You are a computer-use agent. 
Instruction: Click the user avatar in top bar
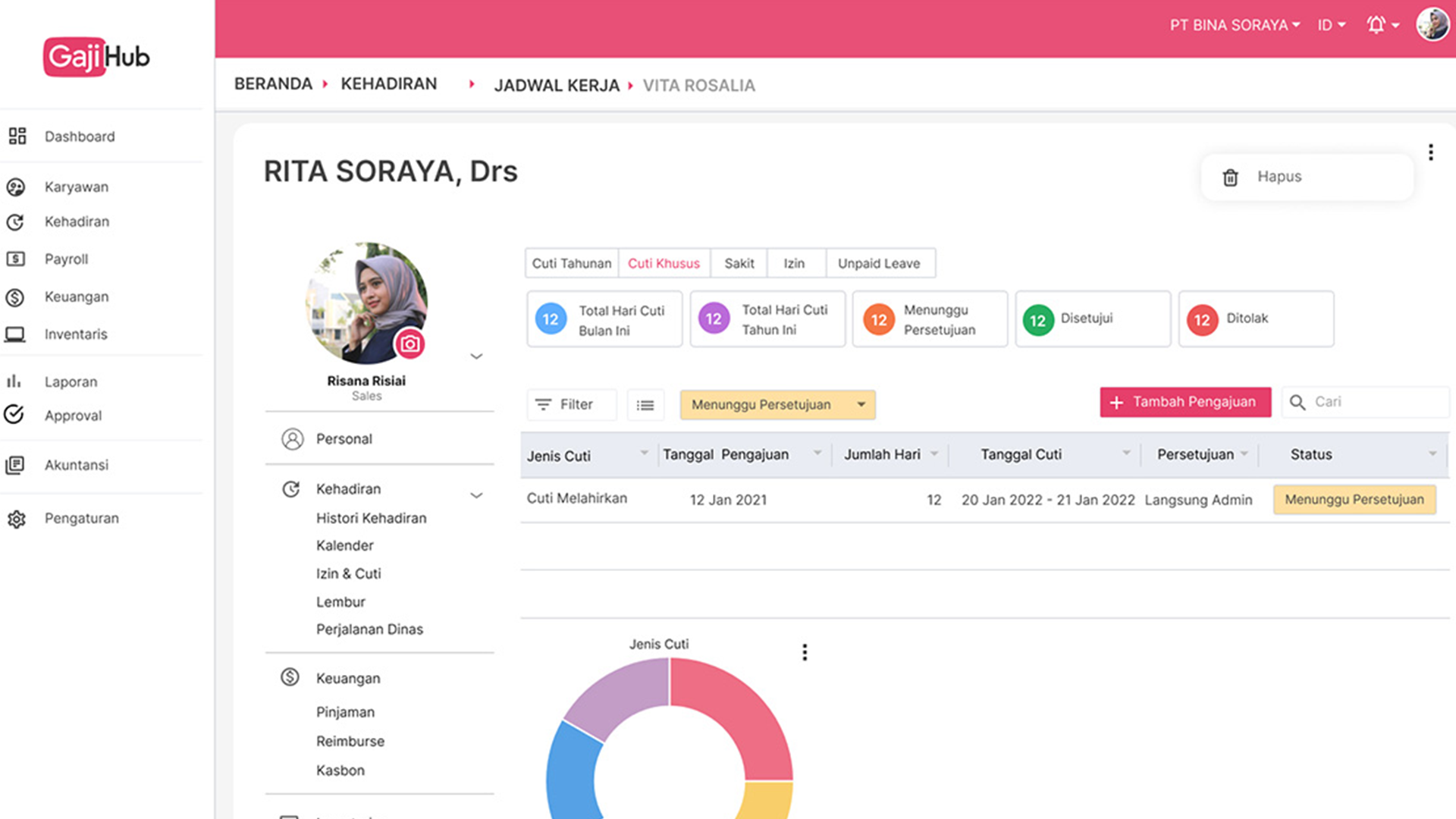[x=1432, y=24]
